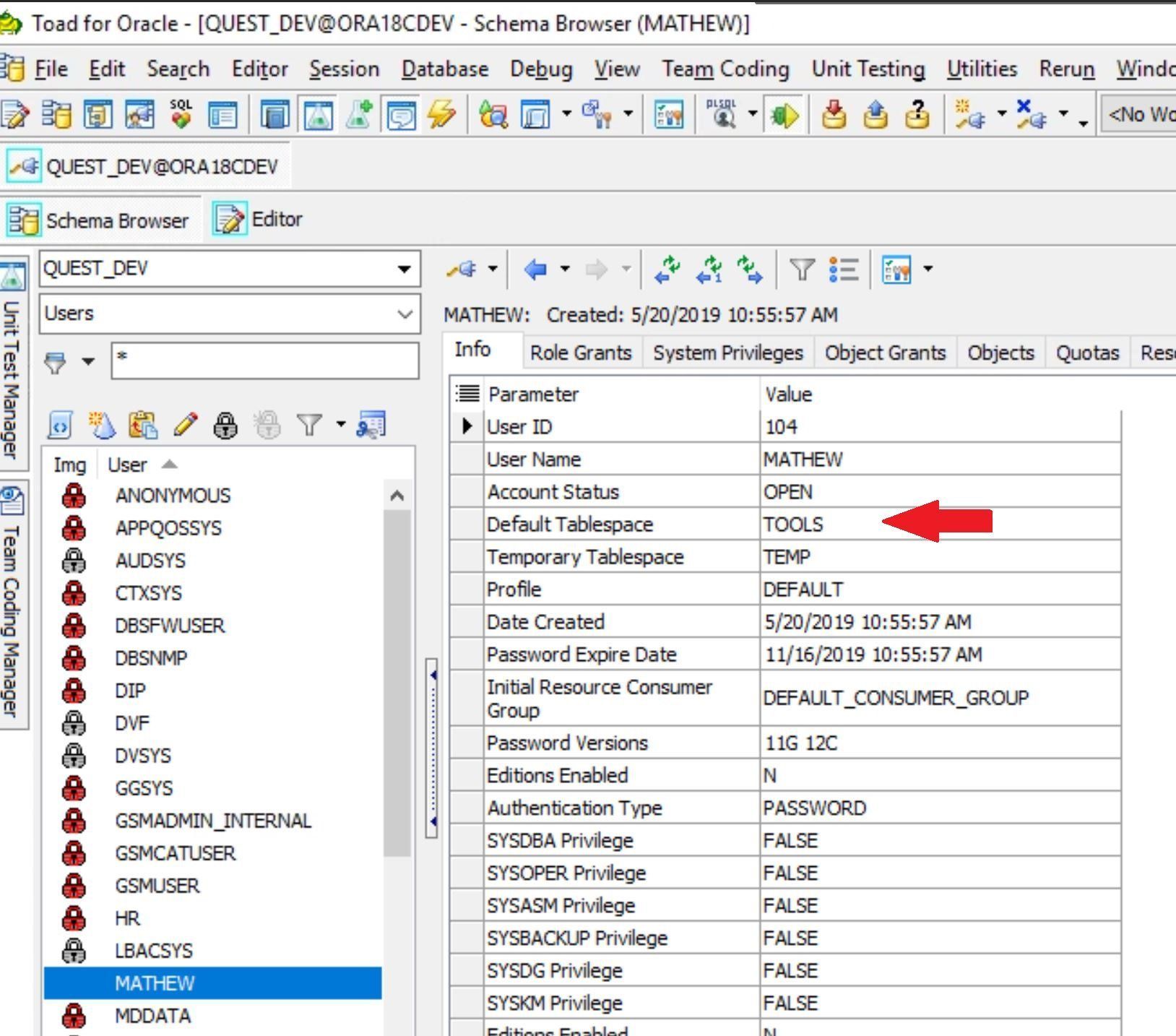1176x1036 pixels.
Task: Click the commit icon with red down arrow
Action: coord(834,114)
